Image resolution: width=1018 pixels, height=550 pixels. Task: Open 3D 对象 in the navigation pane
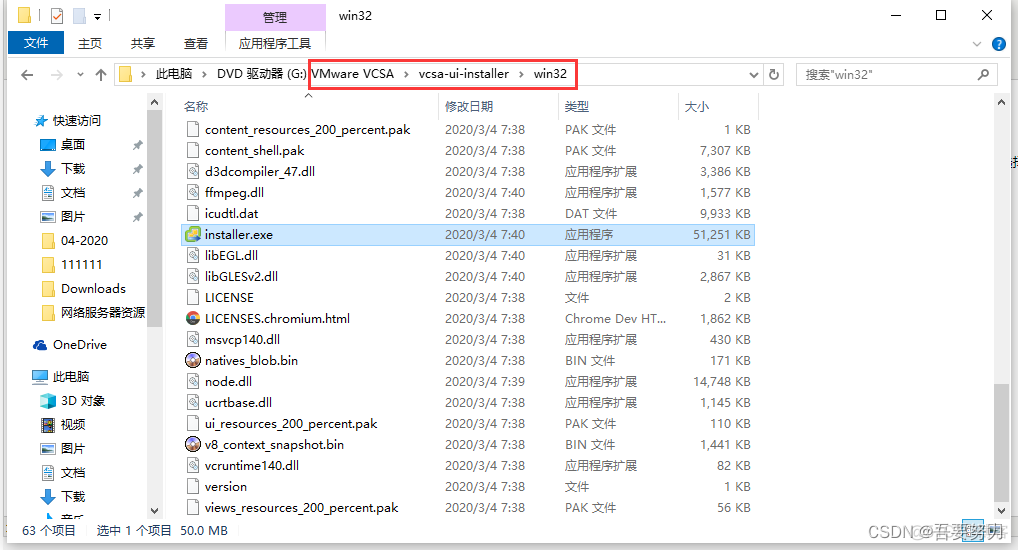coord(82,401)
